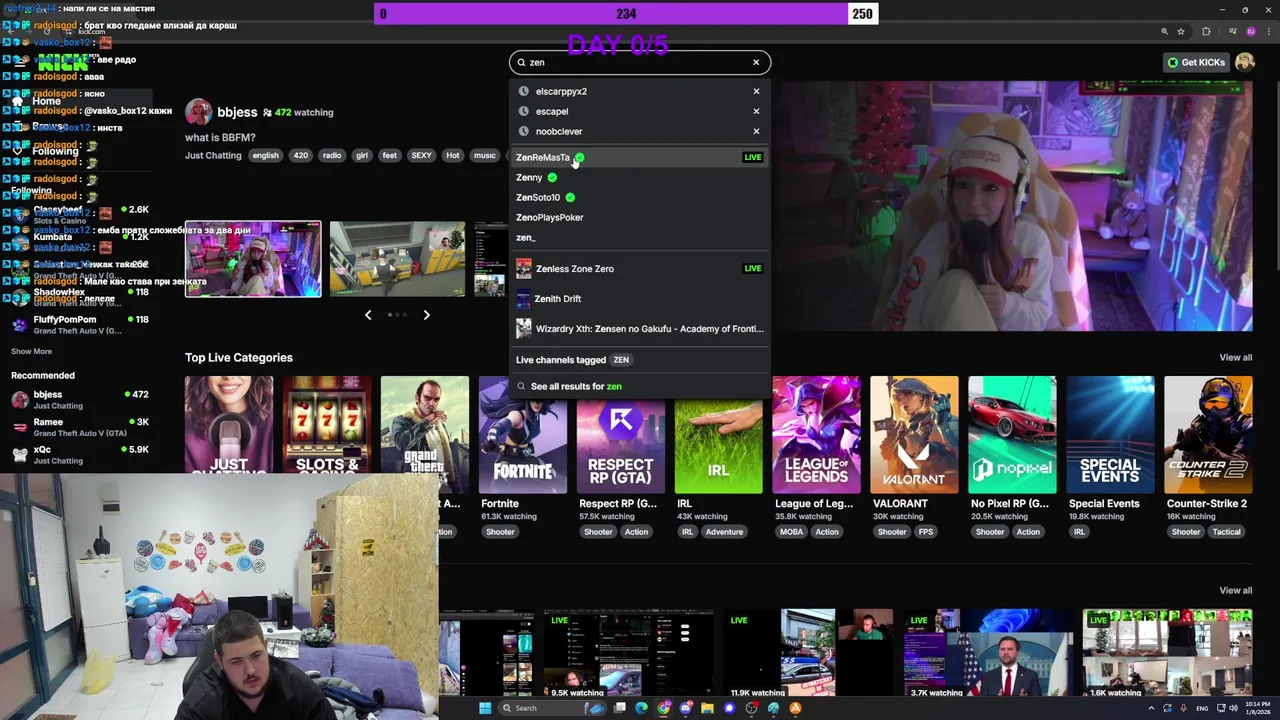See all results for zen
The width and height of the screenshot is (1280, 720).
point(640,386)
